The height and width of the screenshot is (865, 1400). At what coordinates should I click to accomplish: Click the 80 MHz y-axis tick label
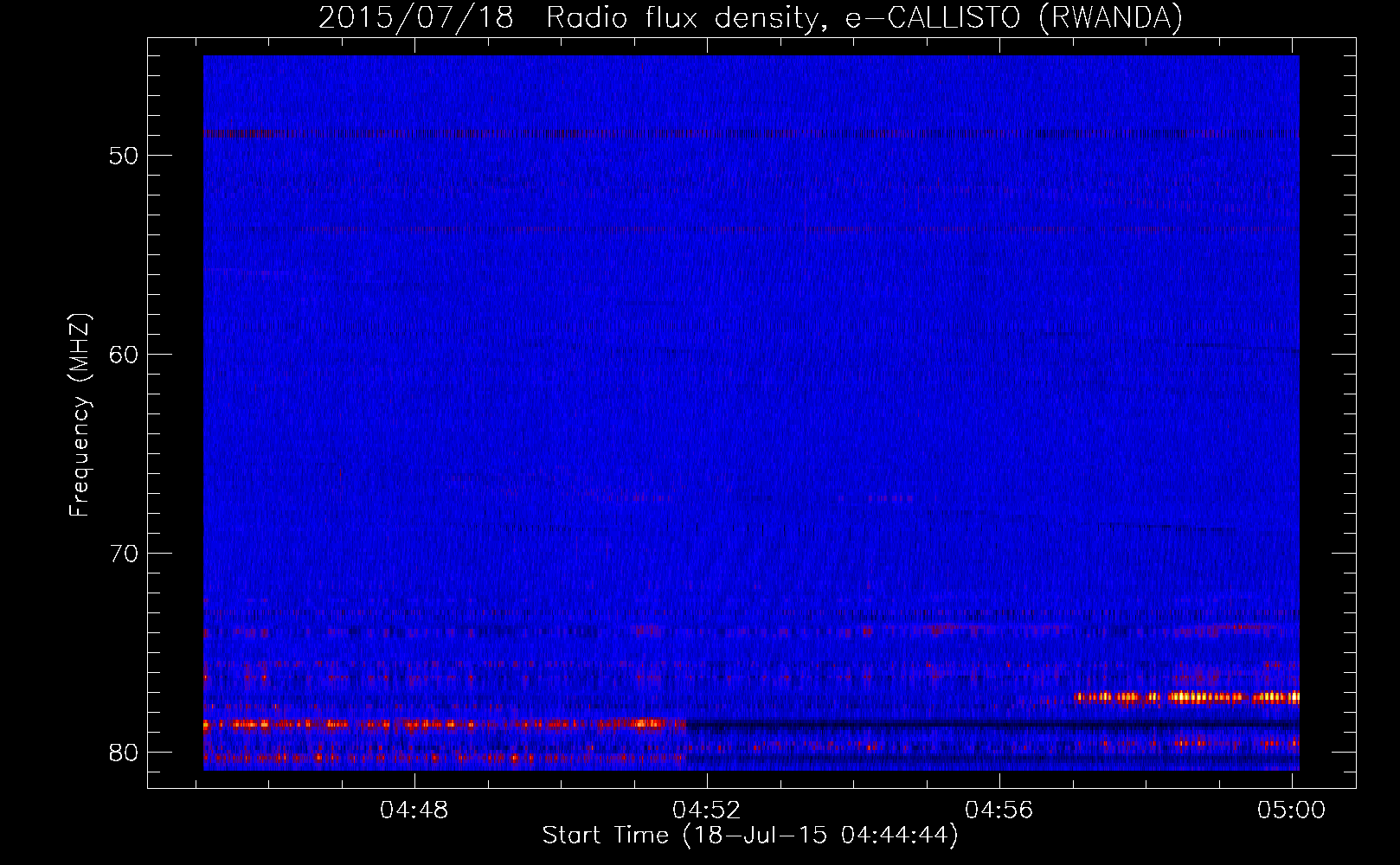pyautogui.click(x=125, y=753)
